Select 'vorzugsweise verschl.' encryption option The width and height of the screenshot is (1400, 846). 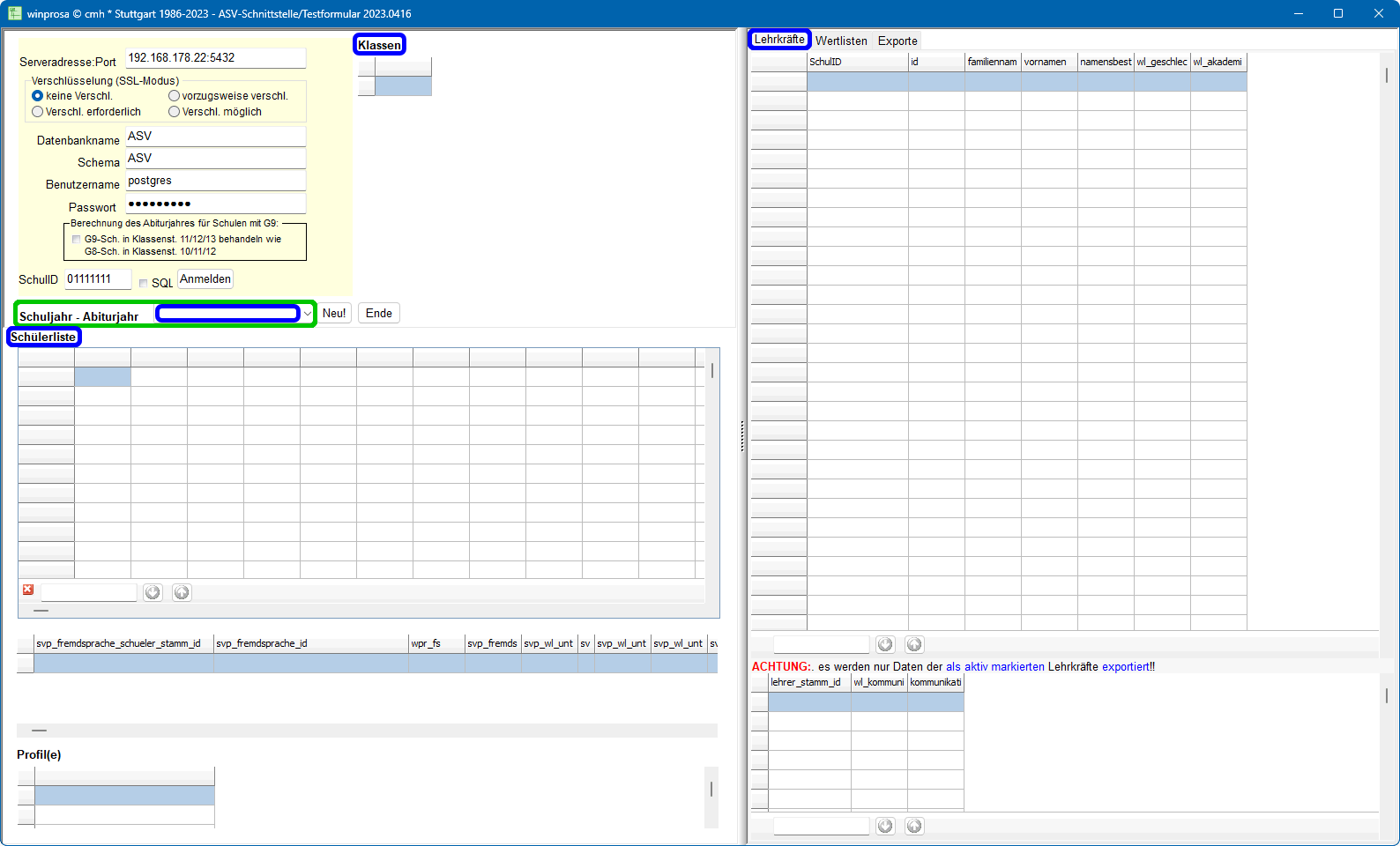[175, 96]
